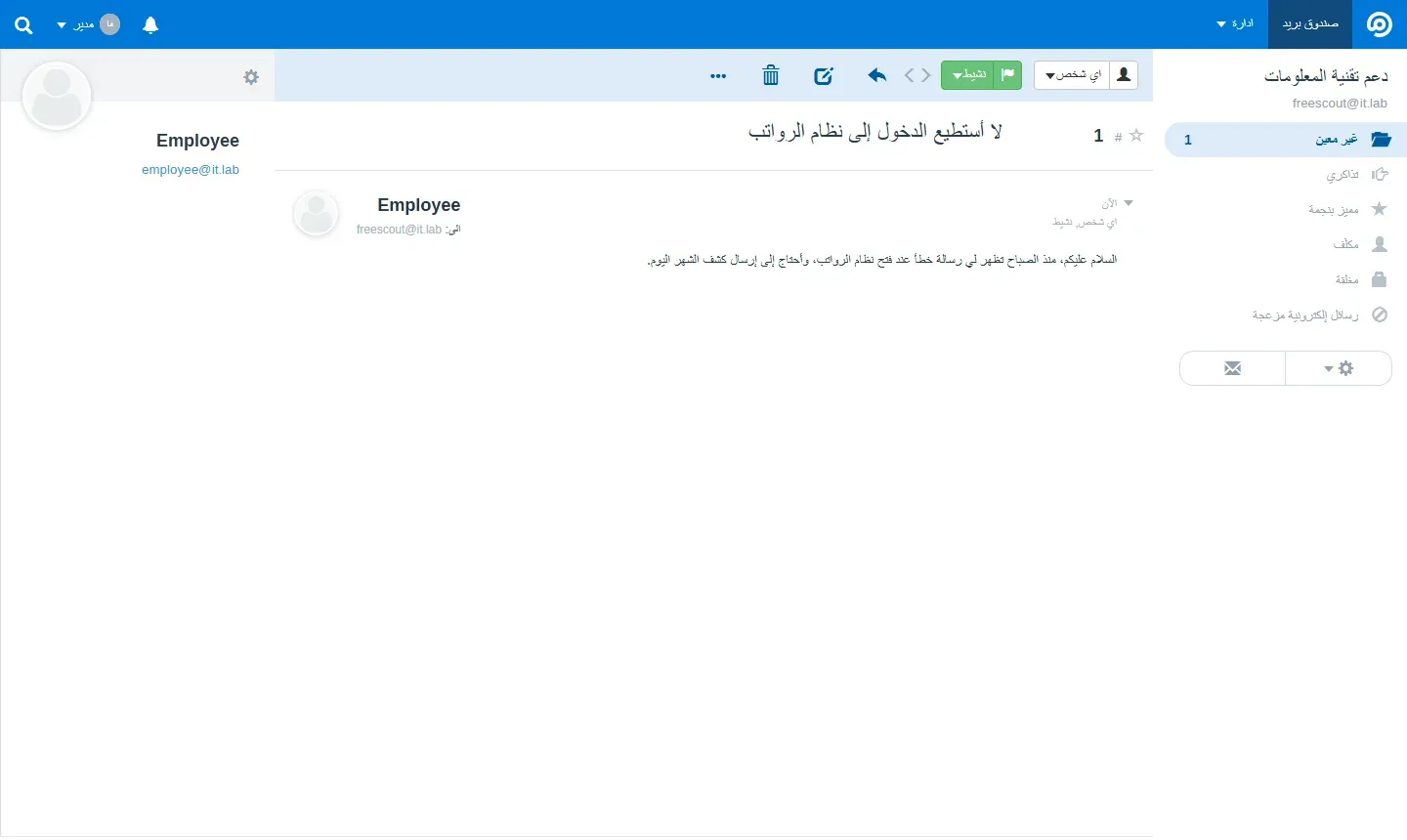Click the customer sidebar gear icon
Screen dimensions: 1407x840
click(251, 77)
